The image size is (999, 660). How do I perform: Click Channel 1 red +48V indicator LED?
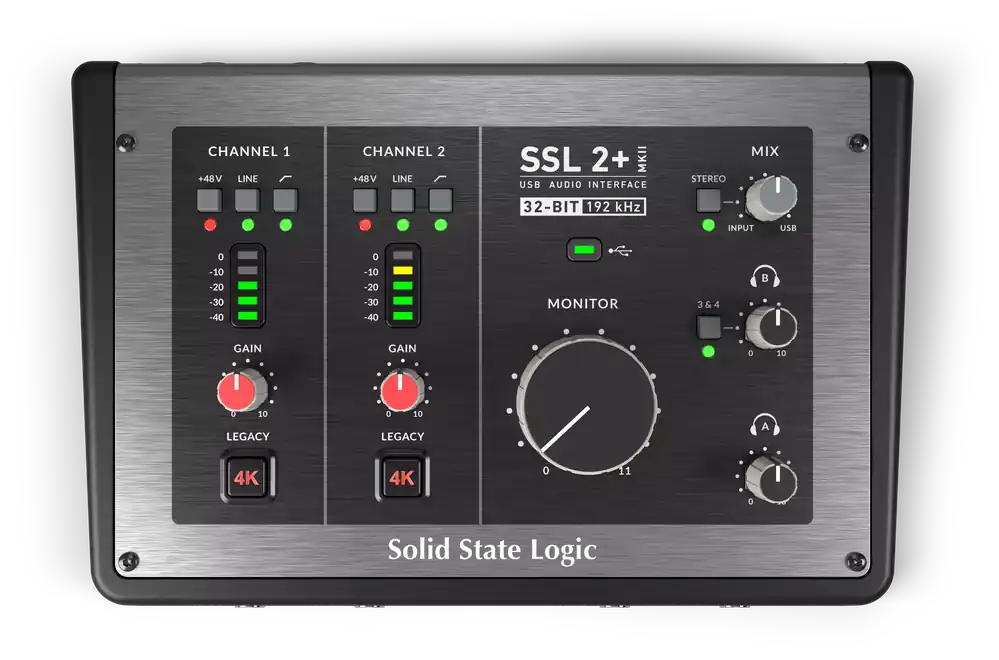coord(210,225)
